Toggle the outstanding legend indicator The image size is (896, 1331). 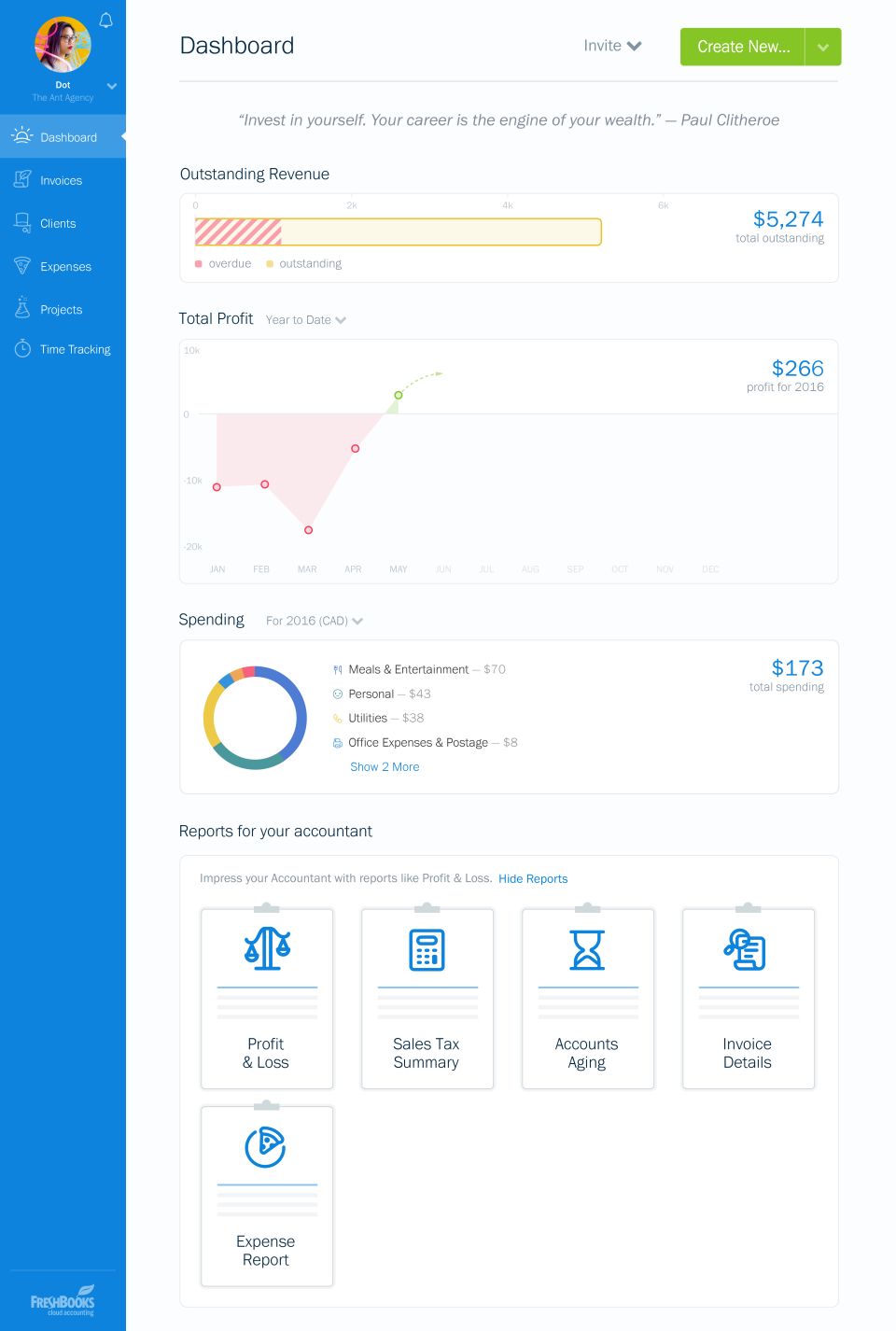(271, 263)
